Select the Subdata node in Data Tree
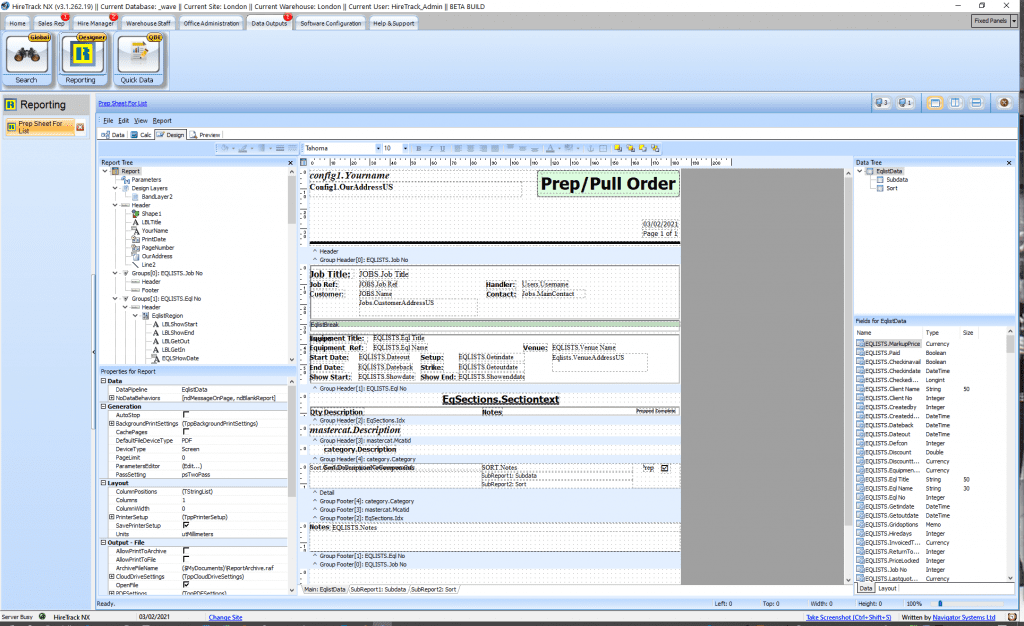Image resolution: width=1024 pixels, height=626 pixels. pyautogui.click(x=897, y=180)
